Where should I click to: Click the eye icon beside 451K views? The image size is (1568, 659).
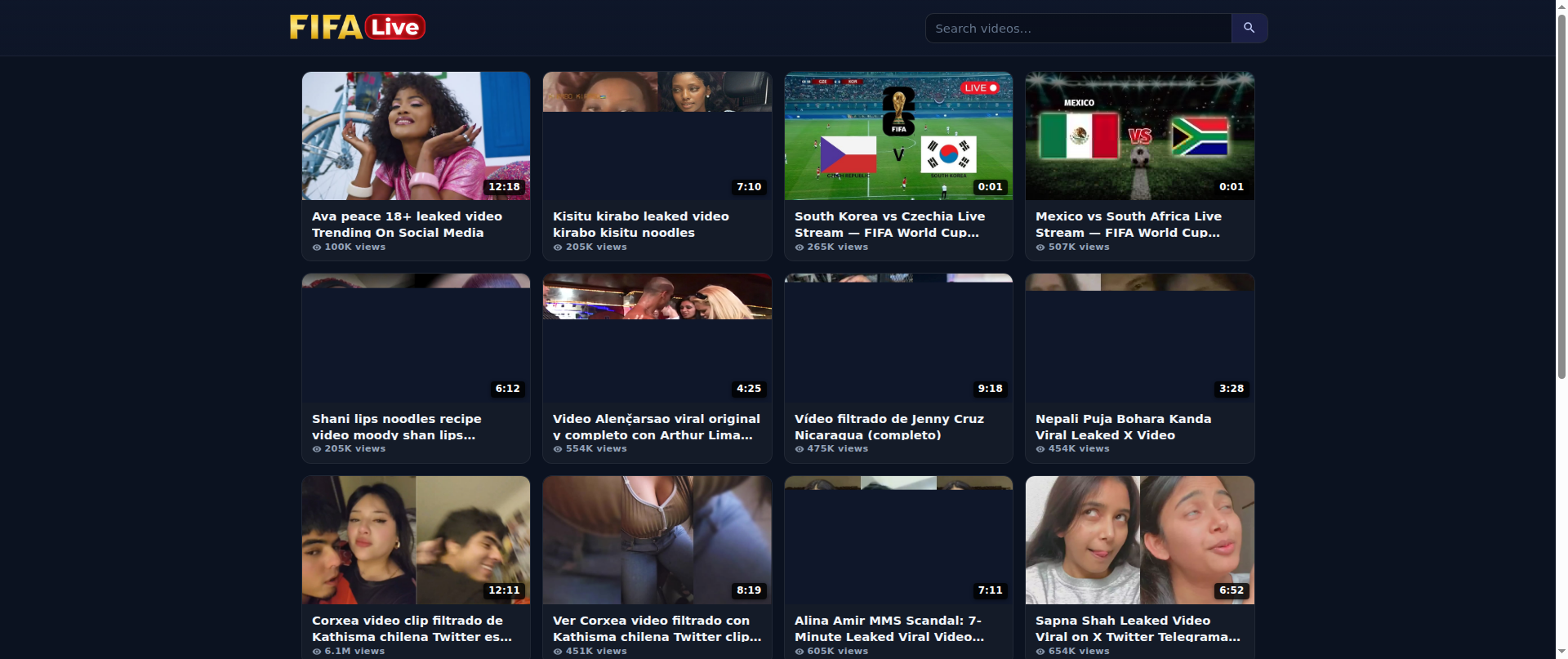click(558, 652)
